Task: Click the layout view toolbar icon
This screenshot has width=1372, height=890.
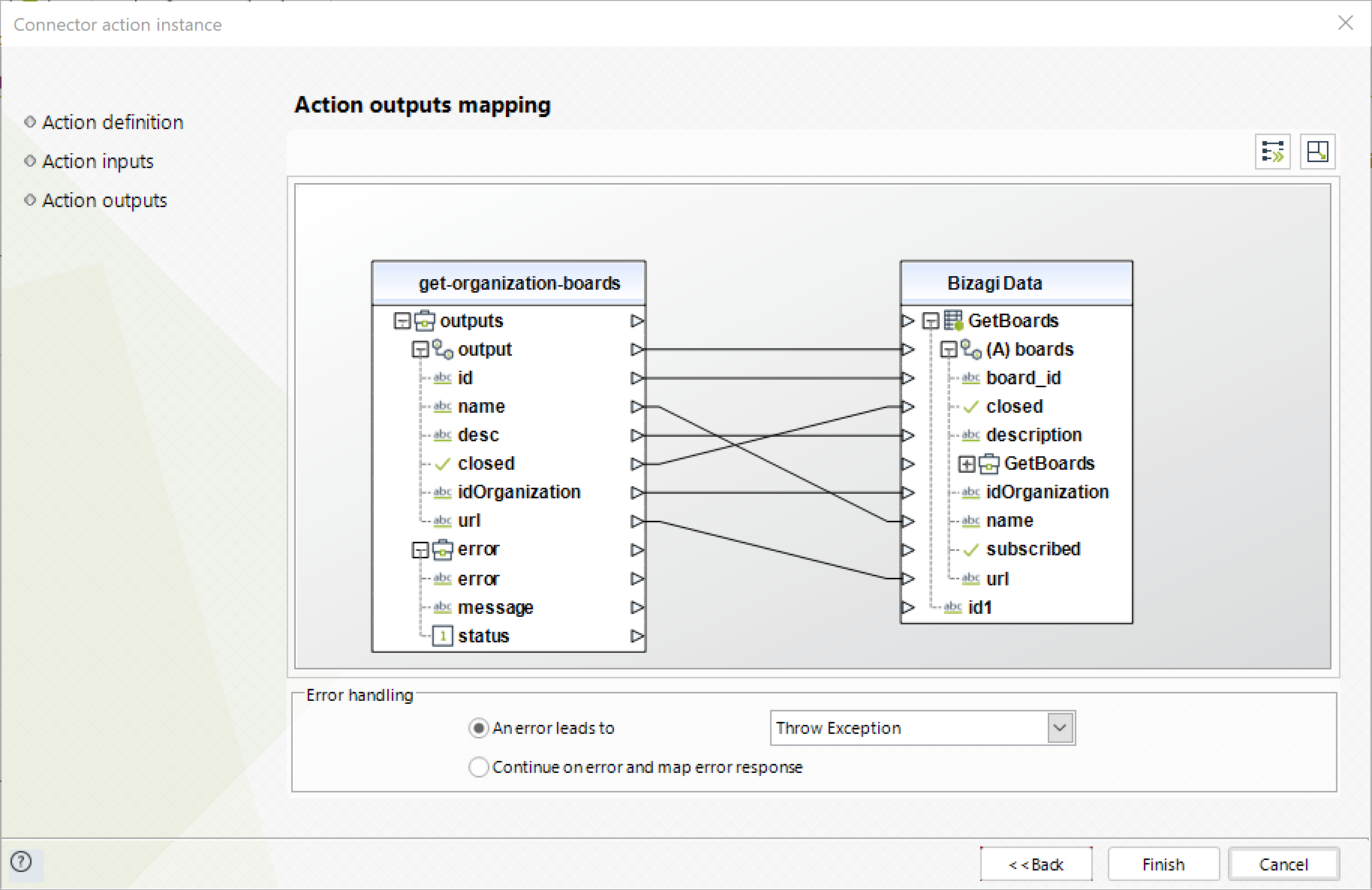Action: pyautogui.click(x=1317, y=152)
